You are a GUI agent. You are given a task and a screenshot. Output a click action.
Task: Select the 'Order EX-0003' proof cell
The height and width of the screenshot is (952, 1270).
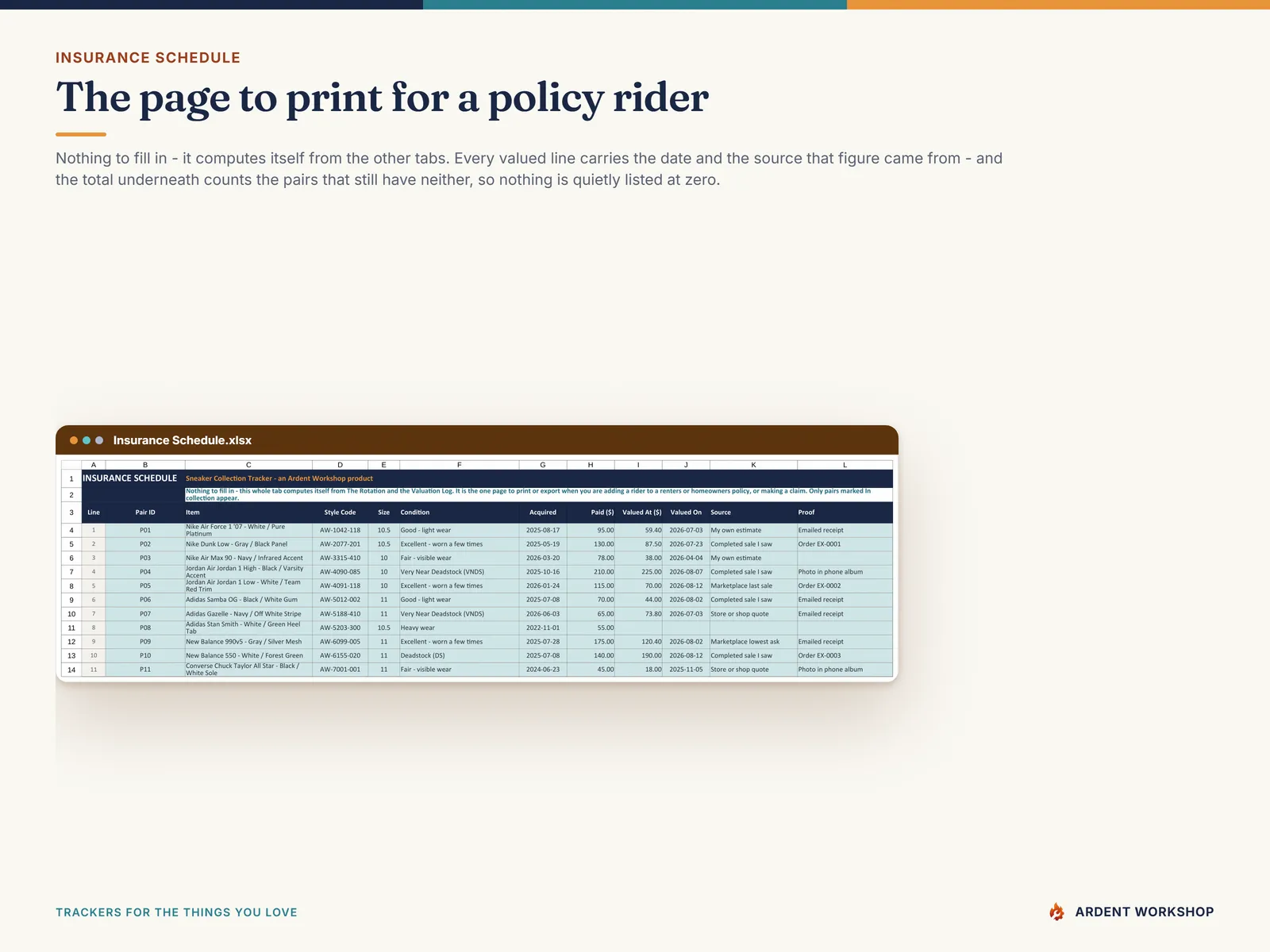coord(845,656)
